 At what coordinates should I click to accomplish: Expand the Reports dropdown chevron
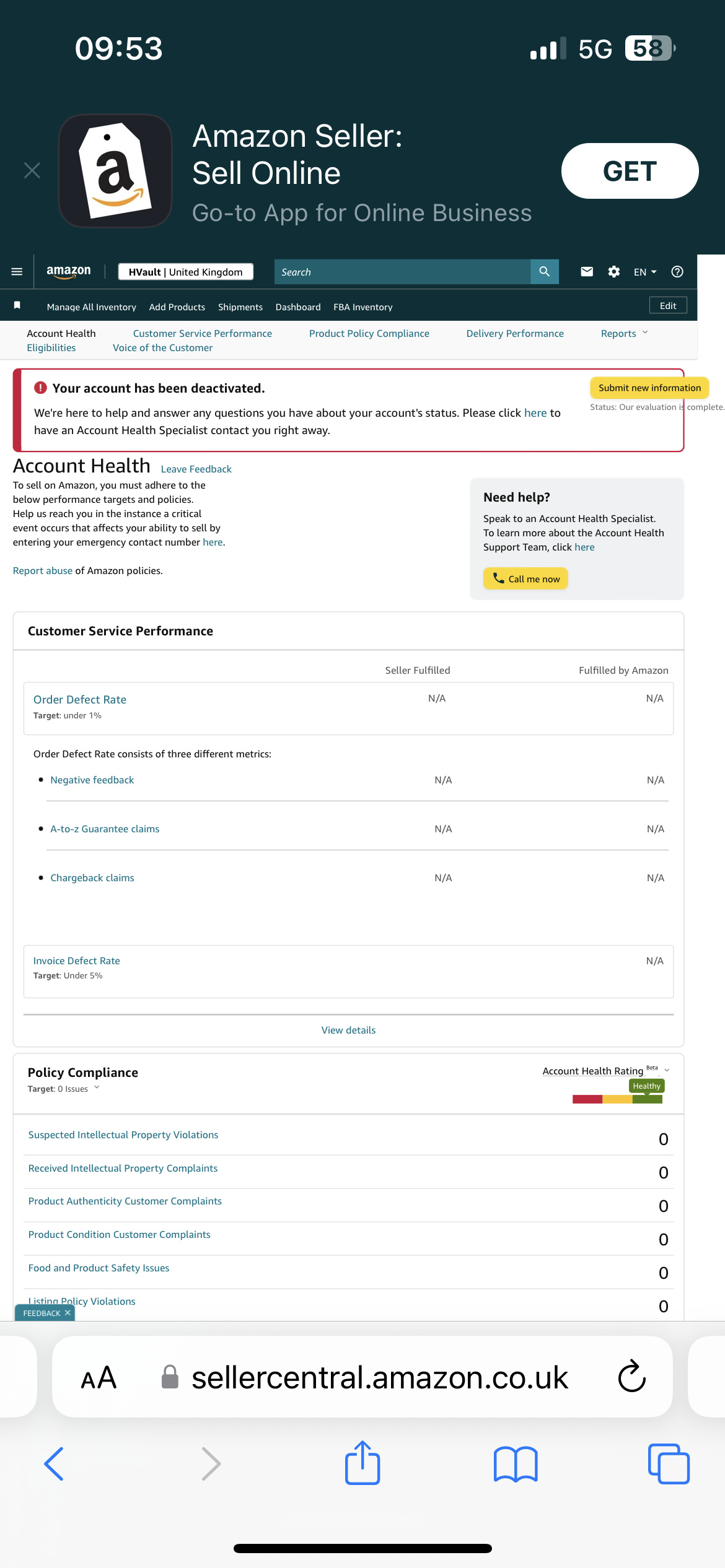[645, 333]
